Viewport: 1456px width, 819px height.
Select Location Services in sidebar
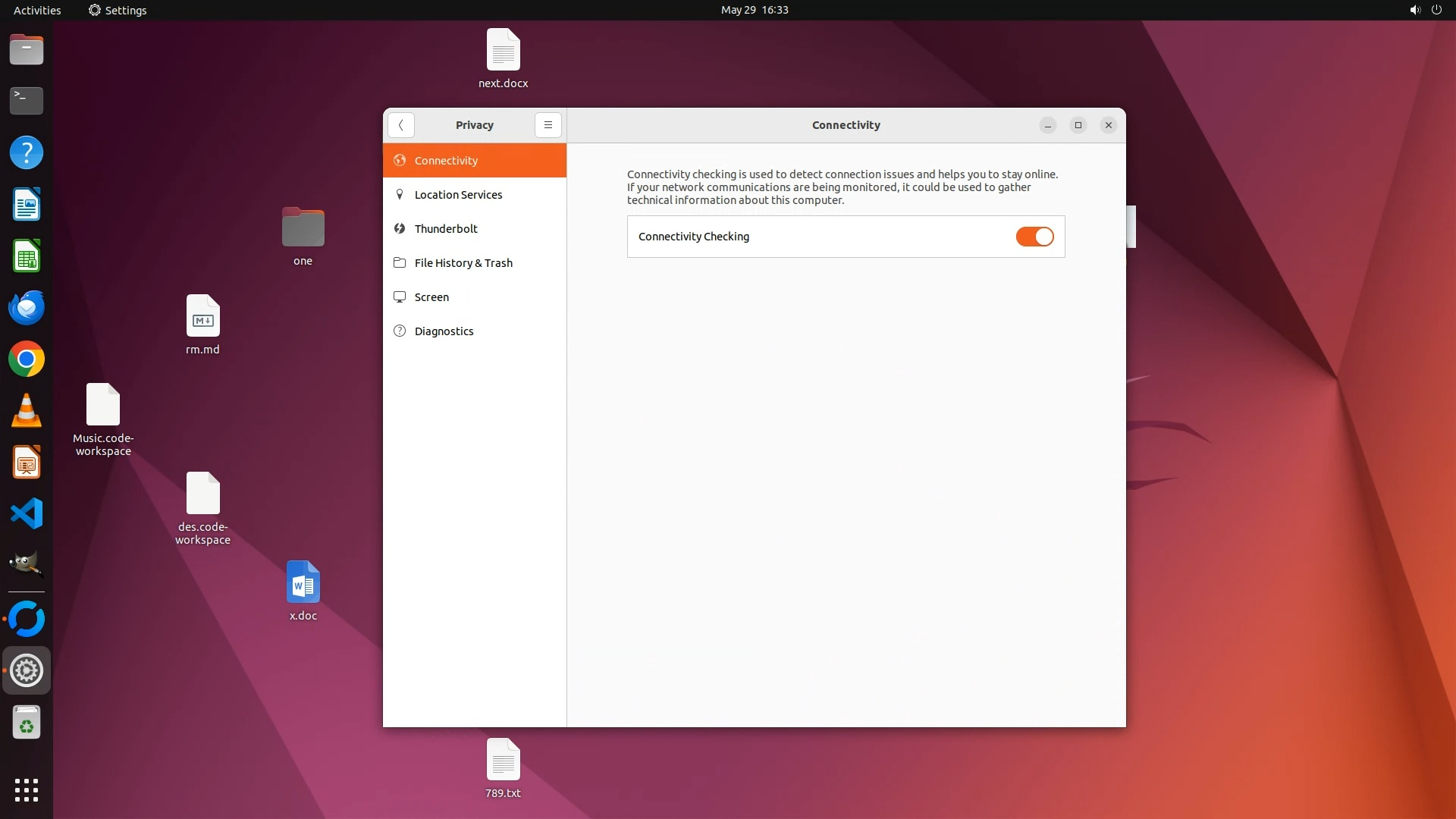(x=458, y=195)
